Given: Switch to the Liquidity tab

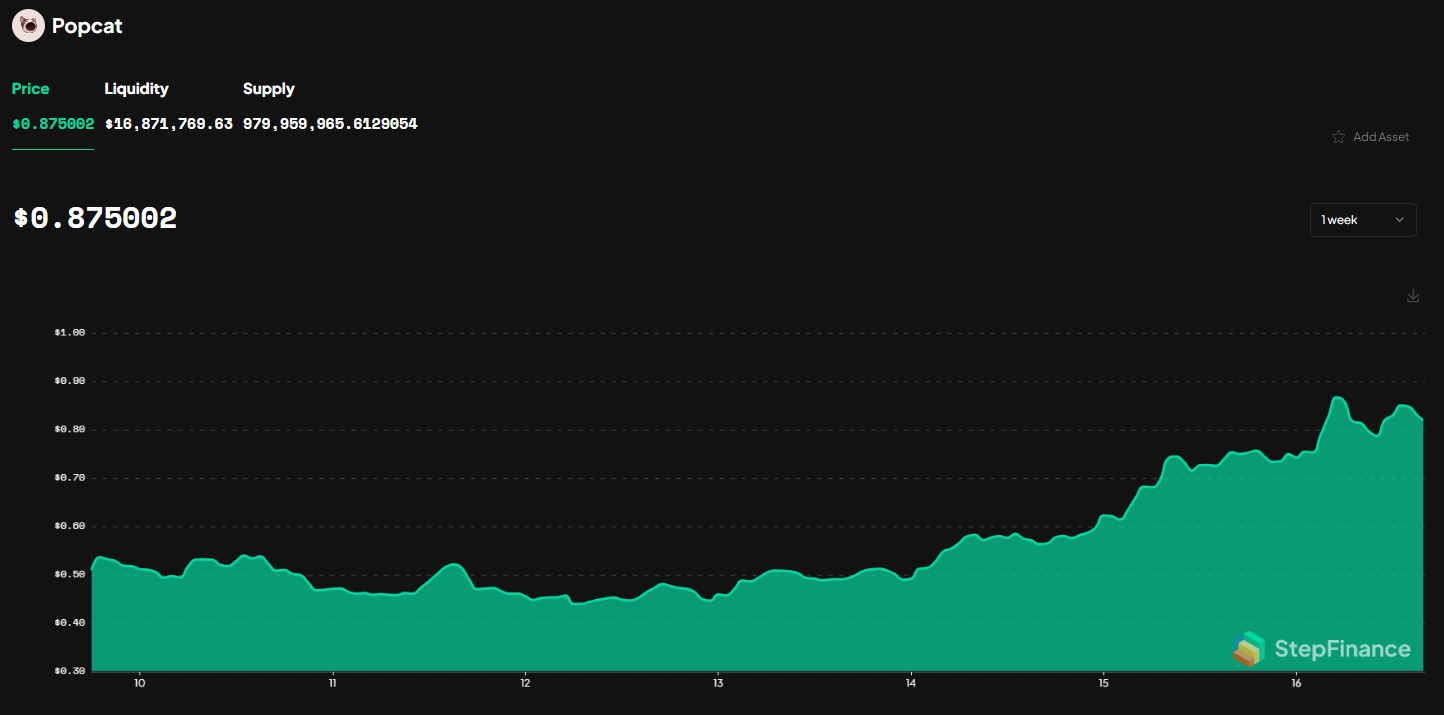Looking at the screenshot, I should pos(136,89).
